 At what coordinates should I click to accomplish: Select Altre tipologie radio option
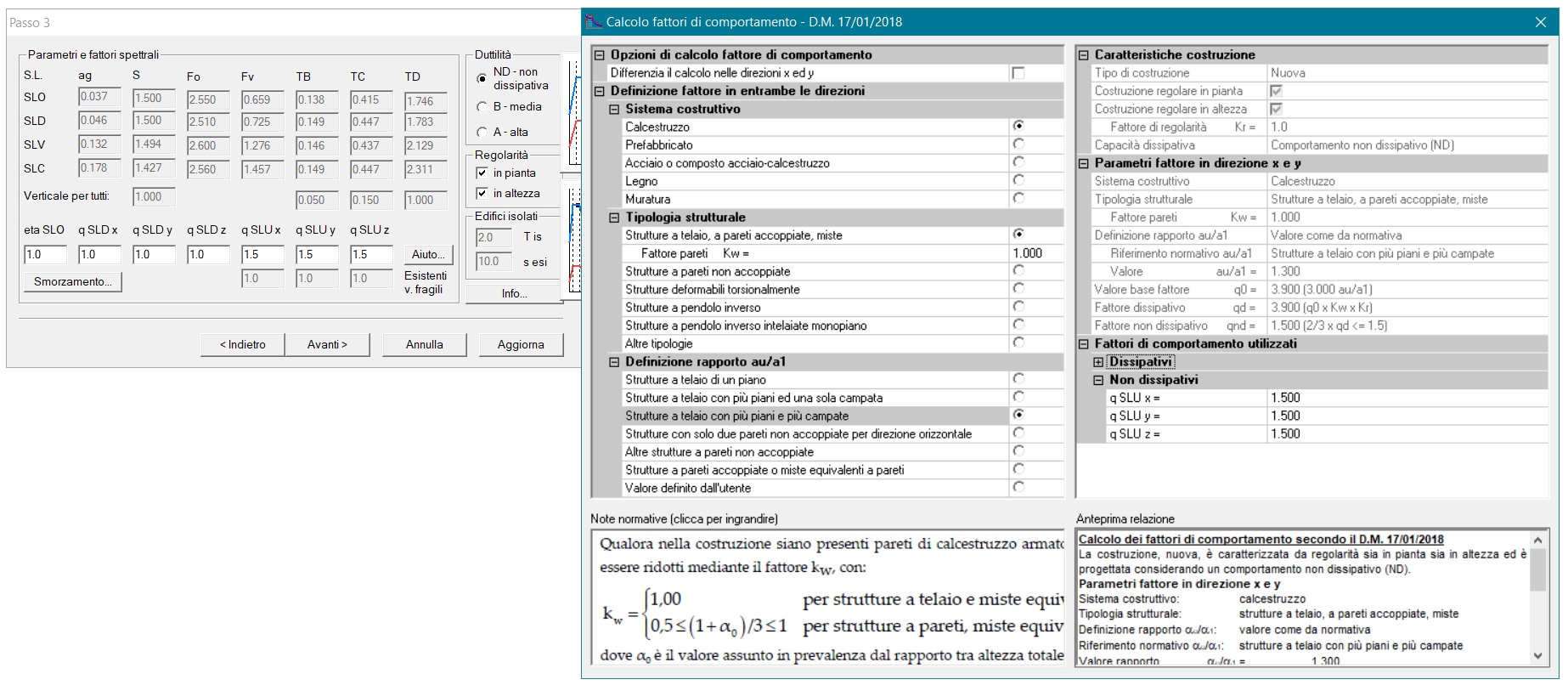pyautogui.click(x=1018, y=342)
